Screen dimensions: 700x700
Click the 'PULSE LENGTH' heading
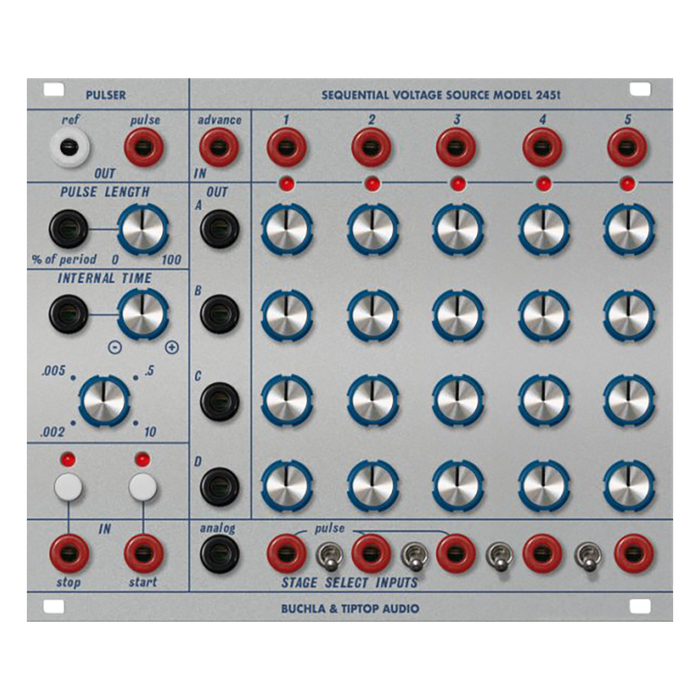(105, 192)
